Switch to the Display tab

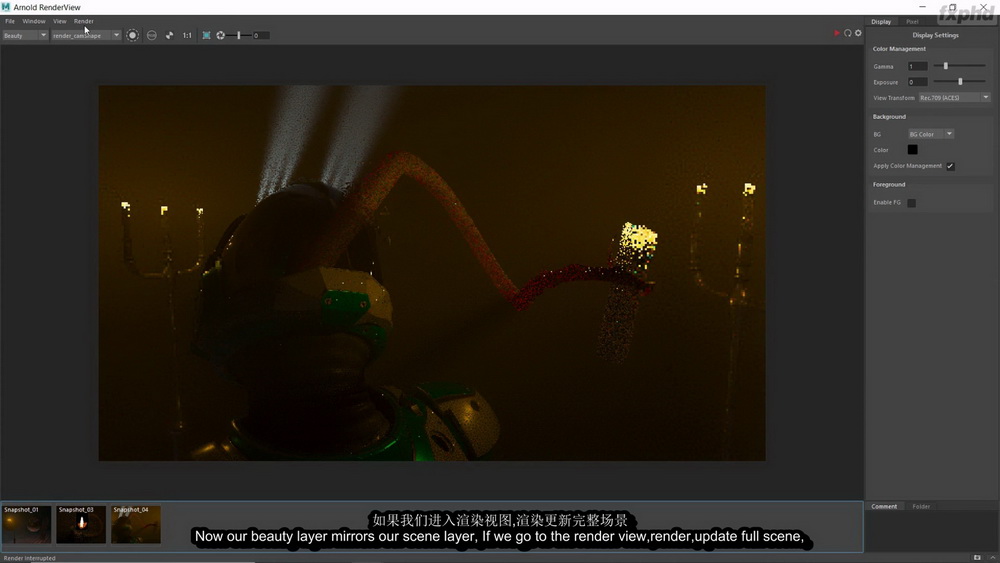pos(881,22)
